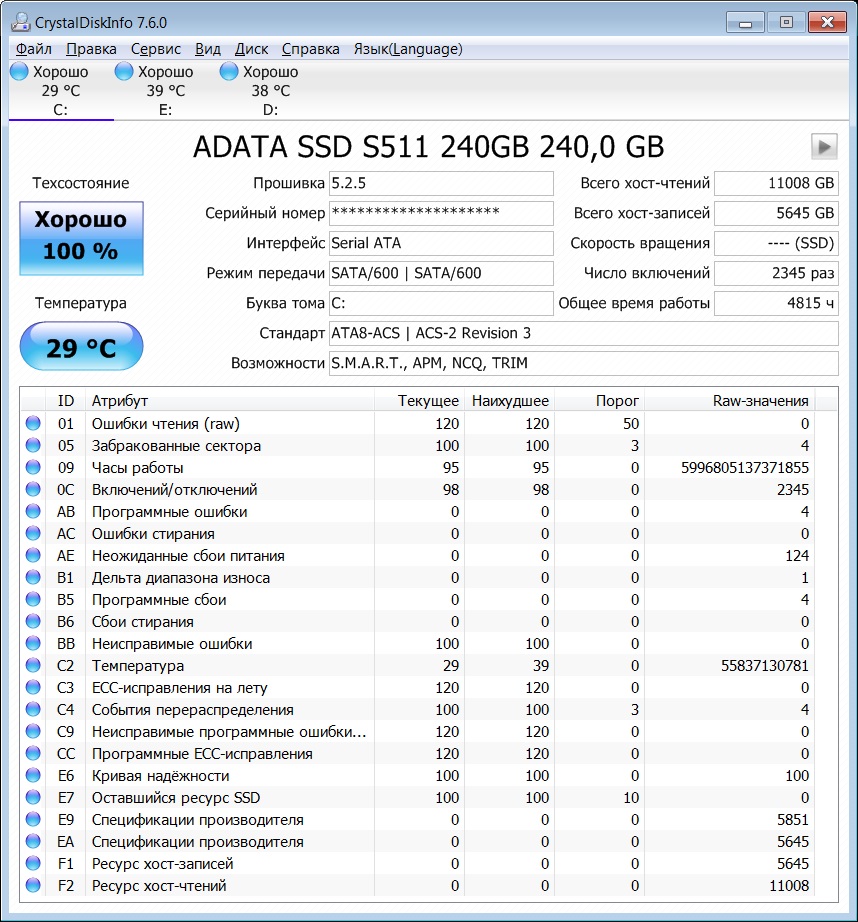Select raw value 55837130781 in Температура row
Screen dimensions: 858x922
point(765,666)
